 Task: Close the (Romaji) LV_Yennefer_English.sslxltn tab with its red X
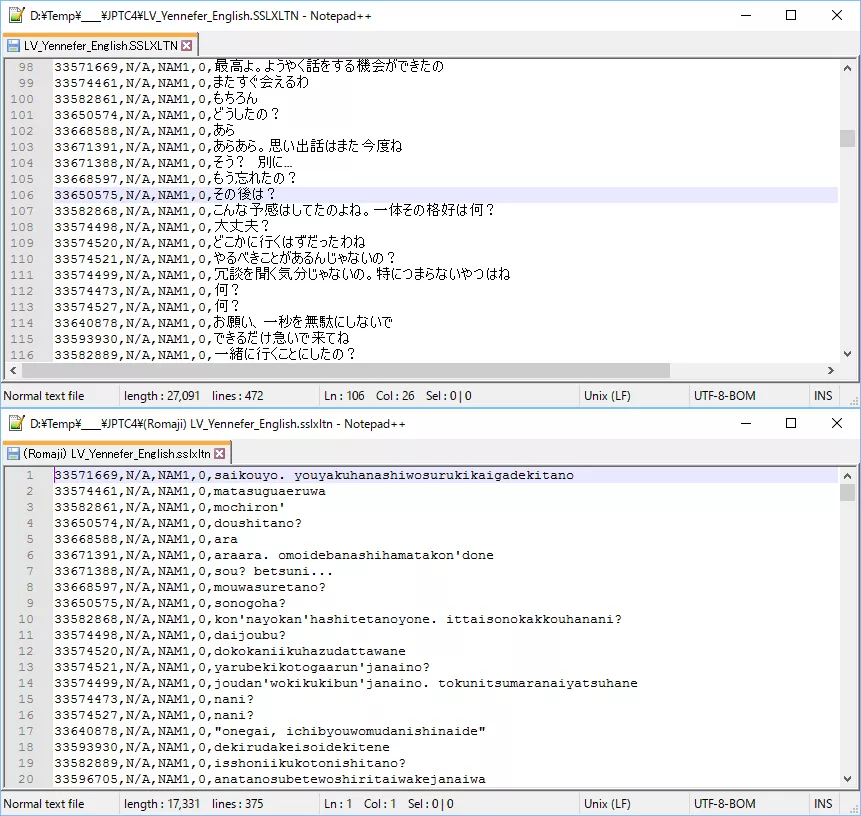pos(220,453)
